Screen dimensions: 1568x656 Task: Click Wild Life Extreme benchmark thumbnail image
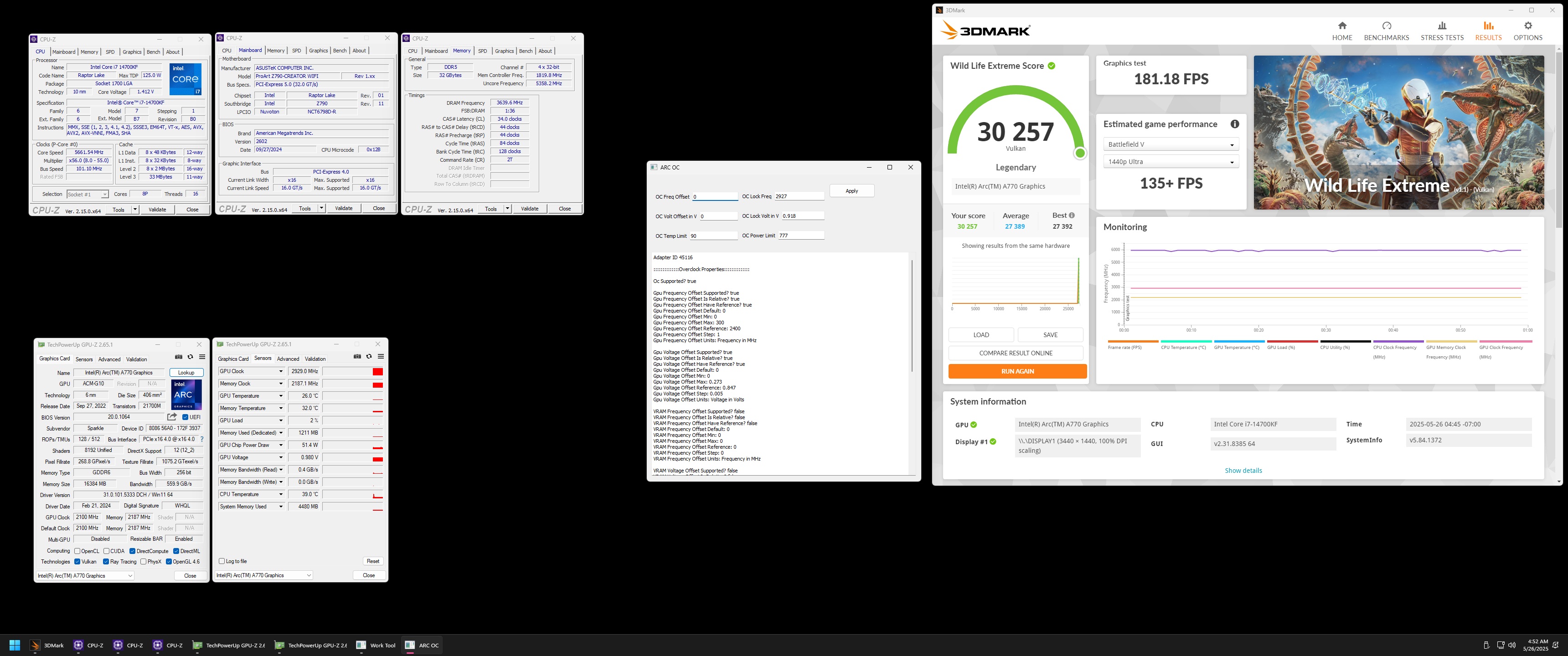1398,133
